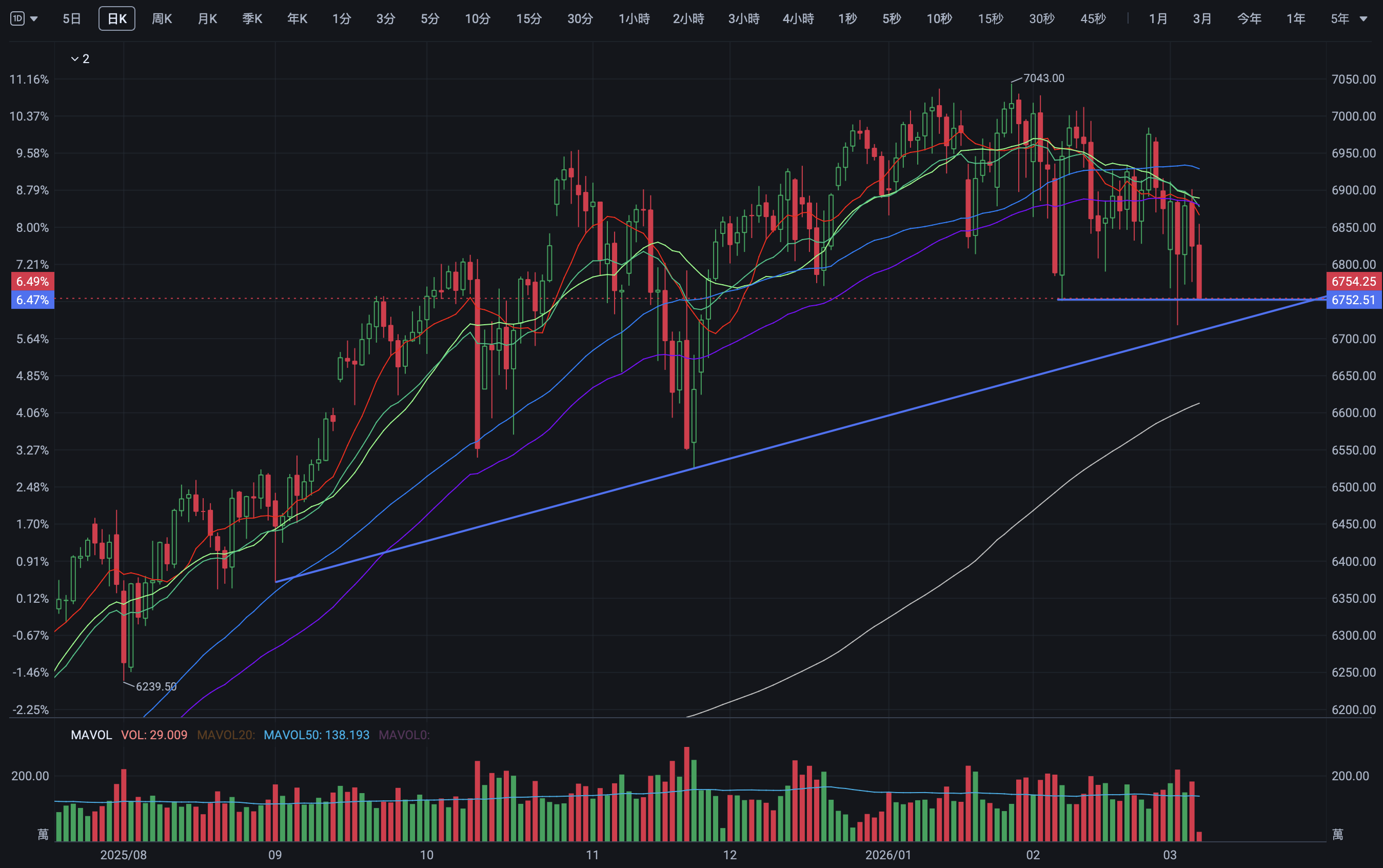The height and width of the screenshot is (868, 1383).
Task: Click the red 6754.25 price tag
Action: point(1353,281)
